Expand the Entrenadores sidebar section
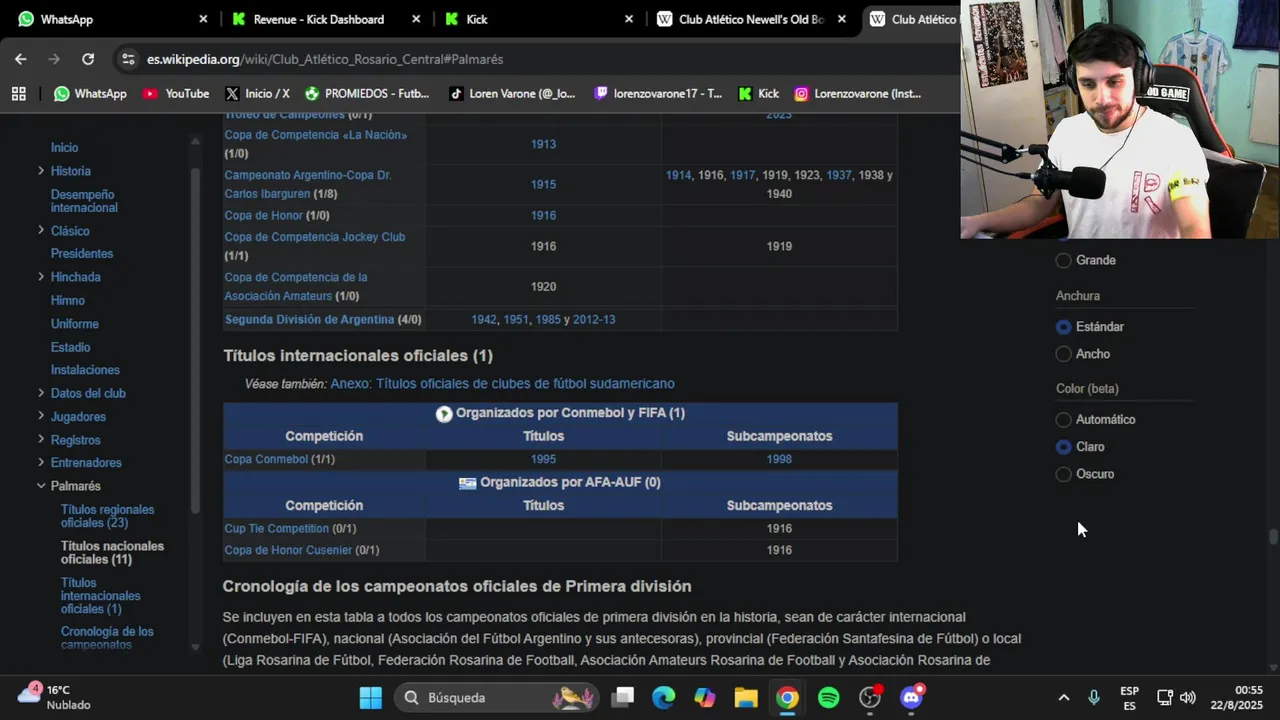Viewport: 1280px width, 720px height. coord(41,463)
